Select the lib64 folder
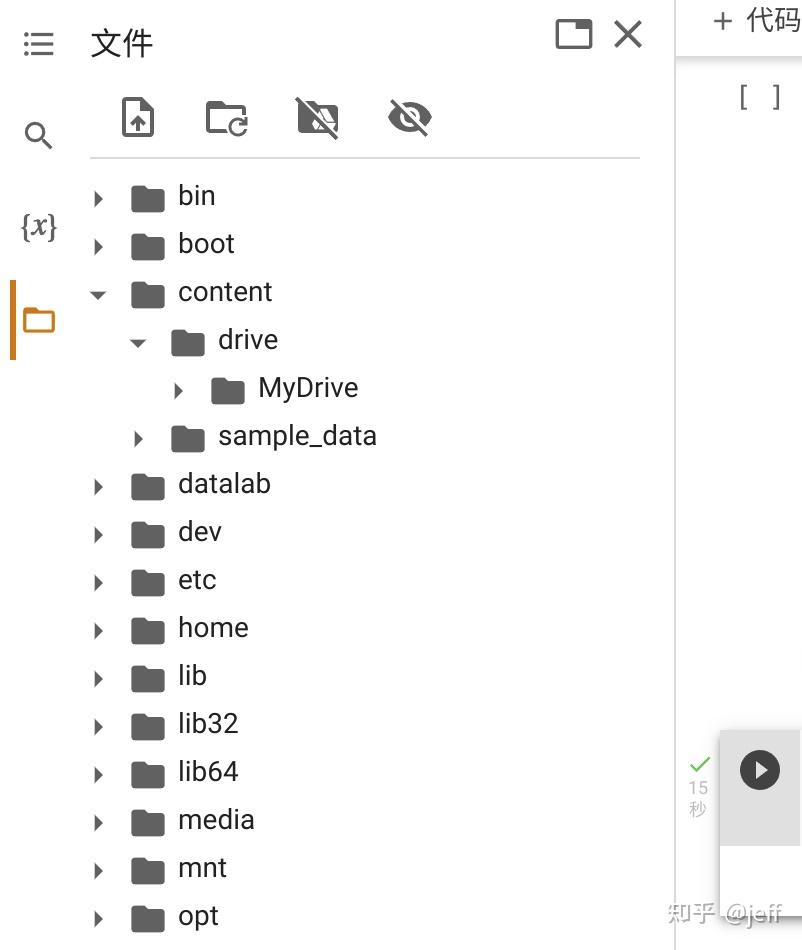 click(x=207, y=772)
